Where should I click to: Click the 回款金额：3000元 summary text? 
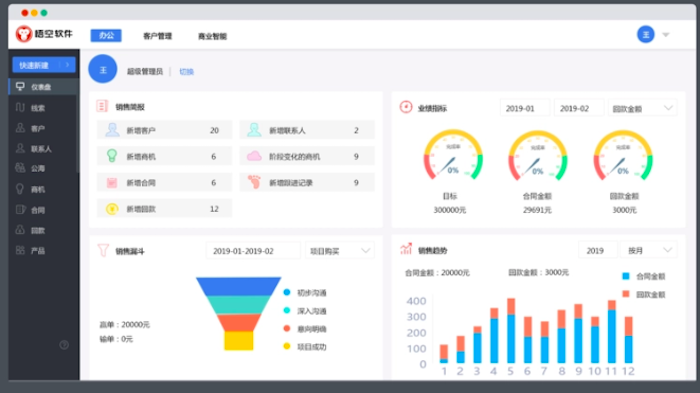pyautogui.click(x=538, y=272)
